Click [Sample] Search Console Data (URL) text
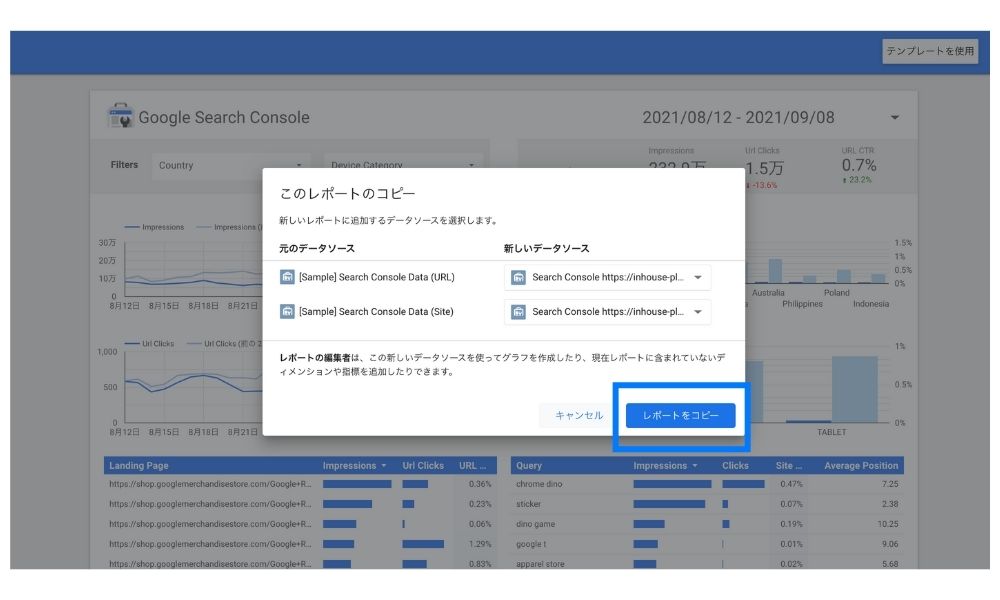The width and height of the screenshot is (1000, 600). (x=376, y=277)
